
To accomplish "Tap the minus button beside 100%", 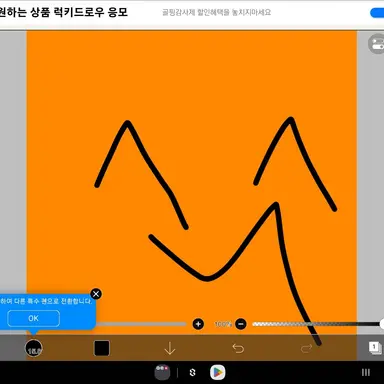I will (x=241, y=324).
